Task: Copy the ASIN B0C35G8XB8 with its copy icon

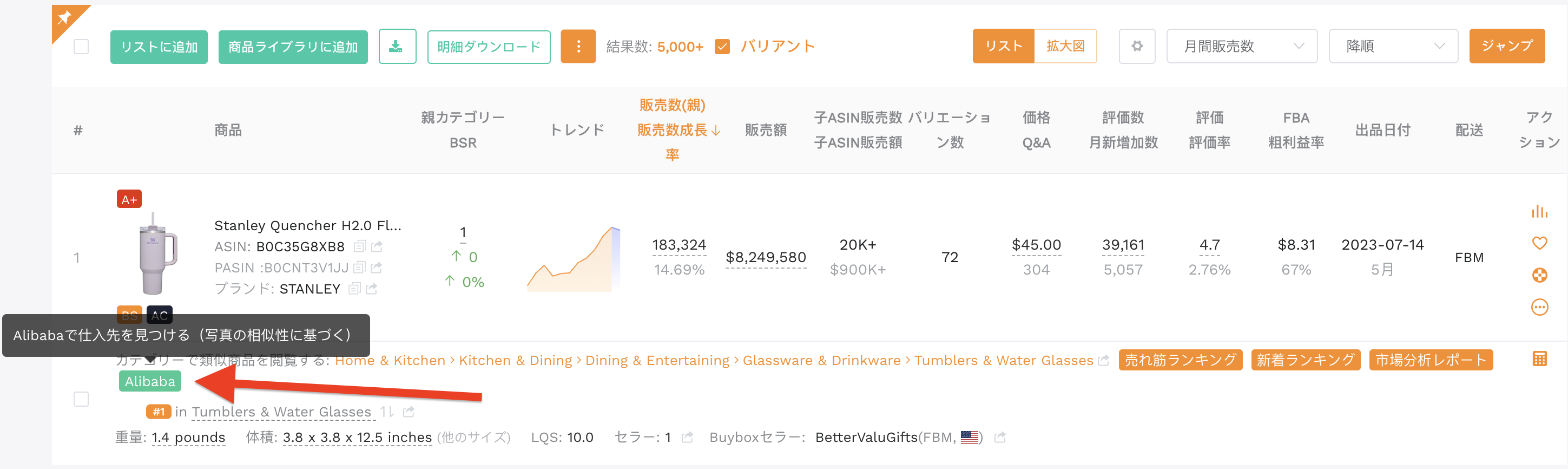Action: pos(360,246)
